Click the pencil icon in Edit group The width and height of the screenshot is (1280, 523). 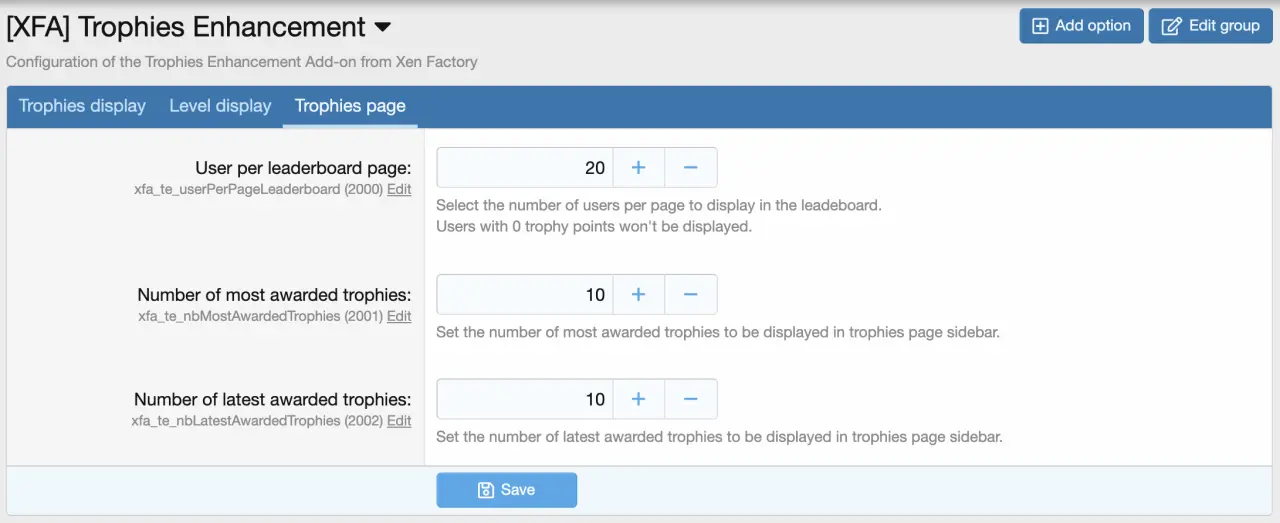[x=1172, y=26]
